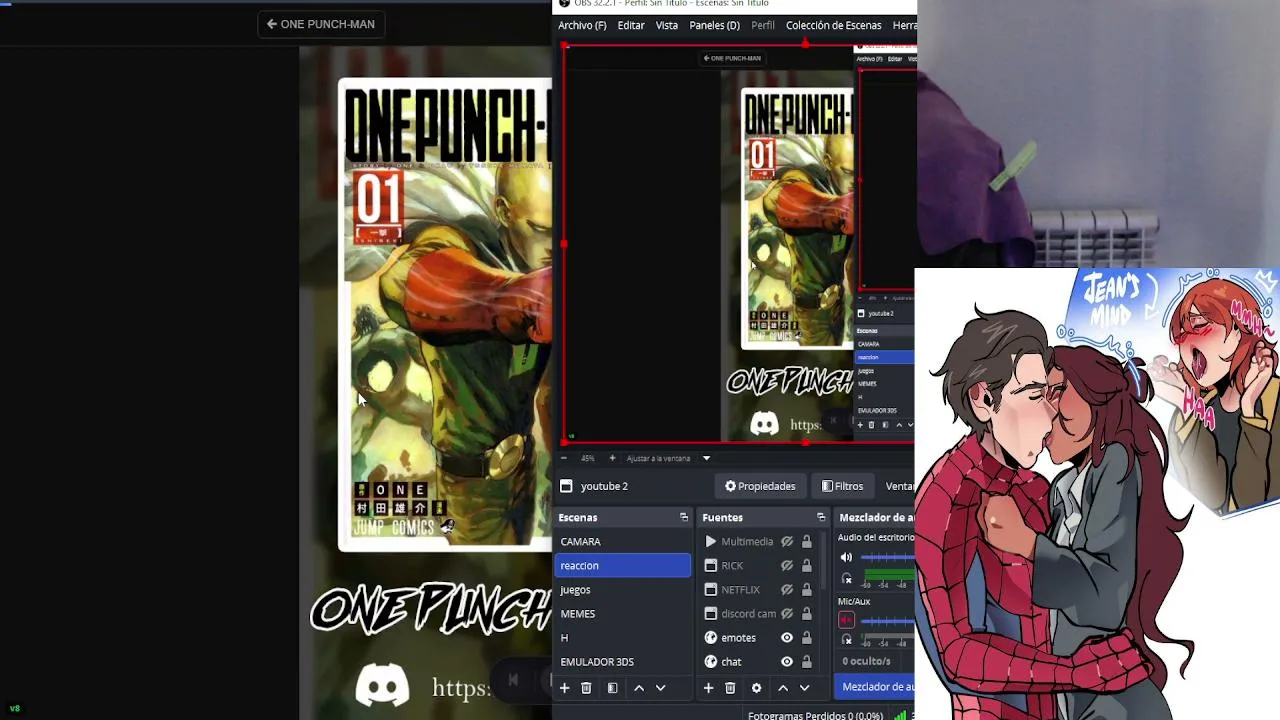Open the Perfil menu
The height and width of the screenshot is (720, 1280).
(763, 25)
